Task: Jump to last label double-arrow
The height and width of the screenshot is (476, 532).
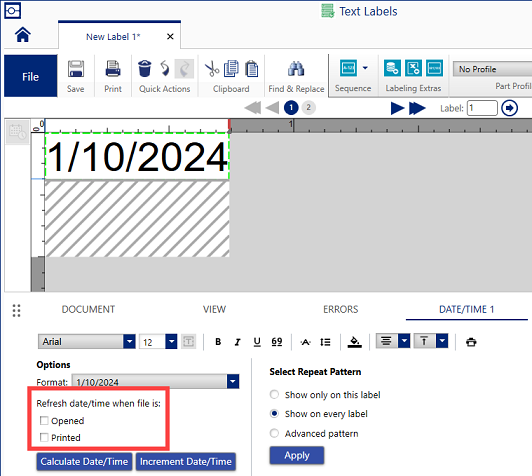Action: tap(417, 108)
